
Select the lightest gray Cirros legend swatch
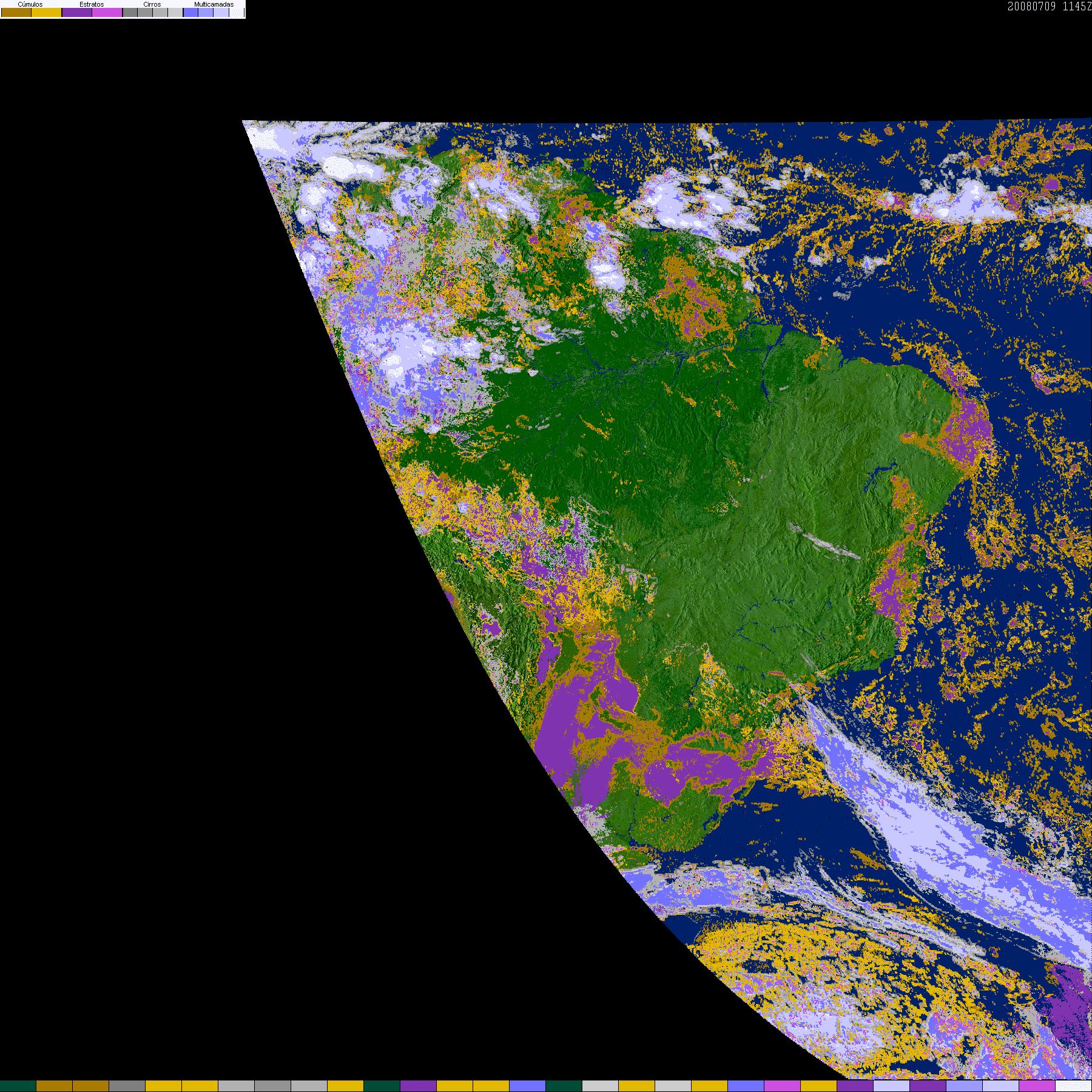[x=175, y=12]
